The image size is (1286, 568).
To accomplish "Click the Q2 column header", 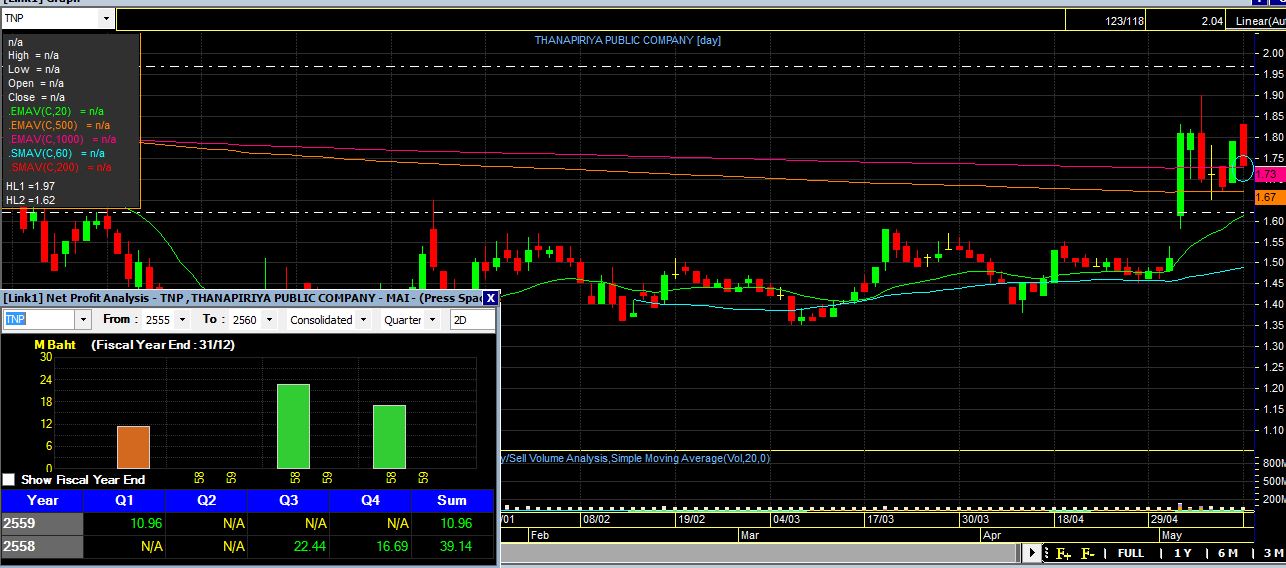I will 207,500.
